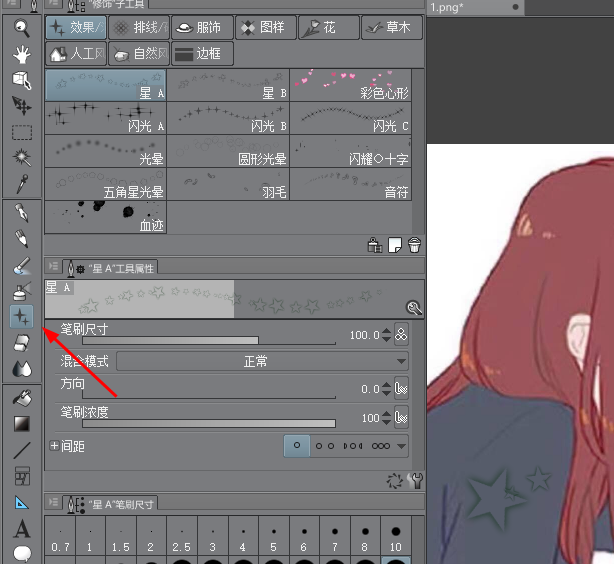
Task: Open the spacing preset dropdown arrow
Action: point(401,446)
